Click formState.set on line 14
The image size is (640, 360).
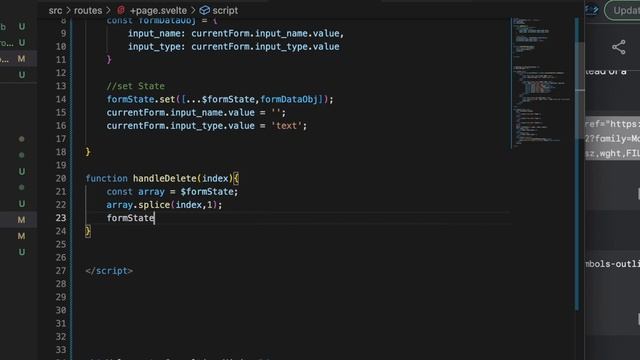[141, 99]
